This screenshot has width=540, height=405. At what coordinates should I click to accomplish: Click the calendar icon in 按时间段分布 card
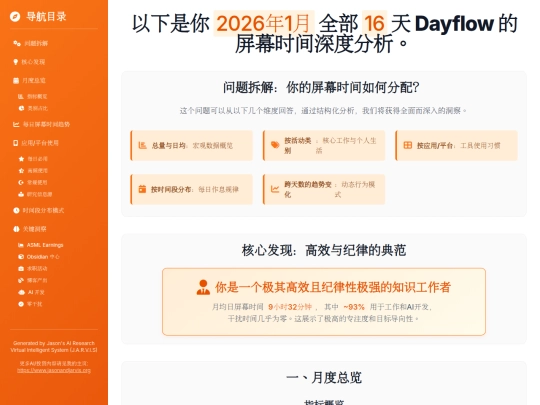click(x=142, y=189)
